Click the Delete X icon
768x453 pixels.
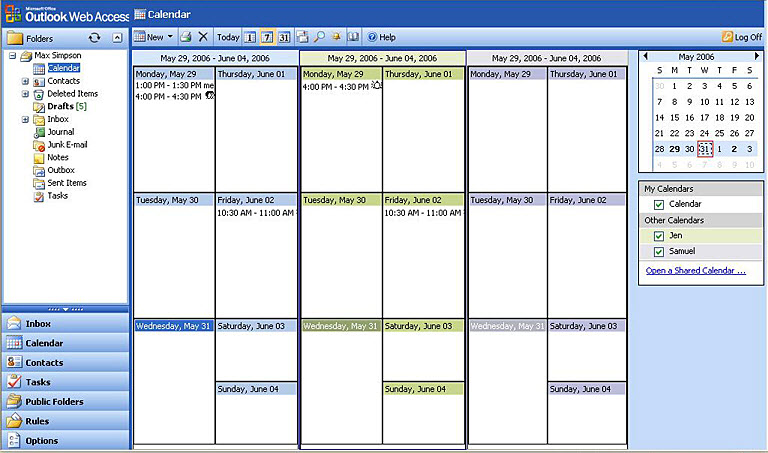coord(203,37)
